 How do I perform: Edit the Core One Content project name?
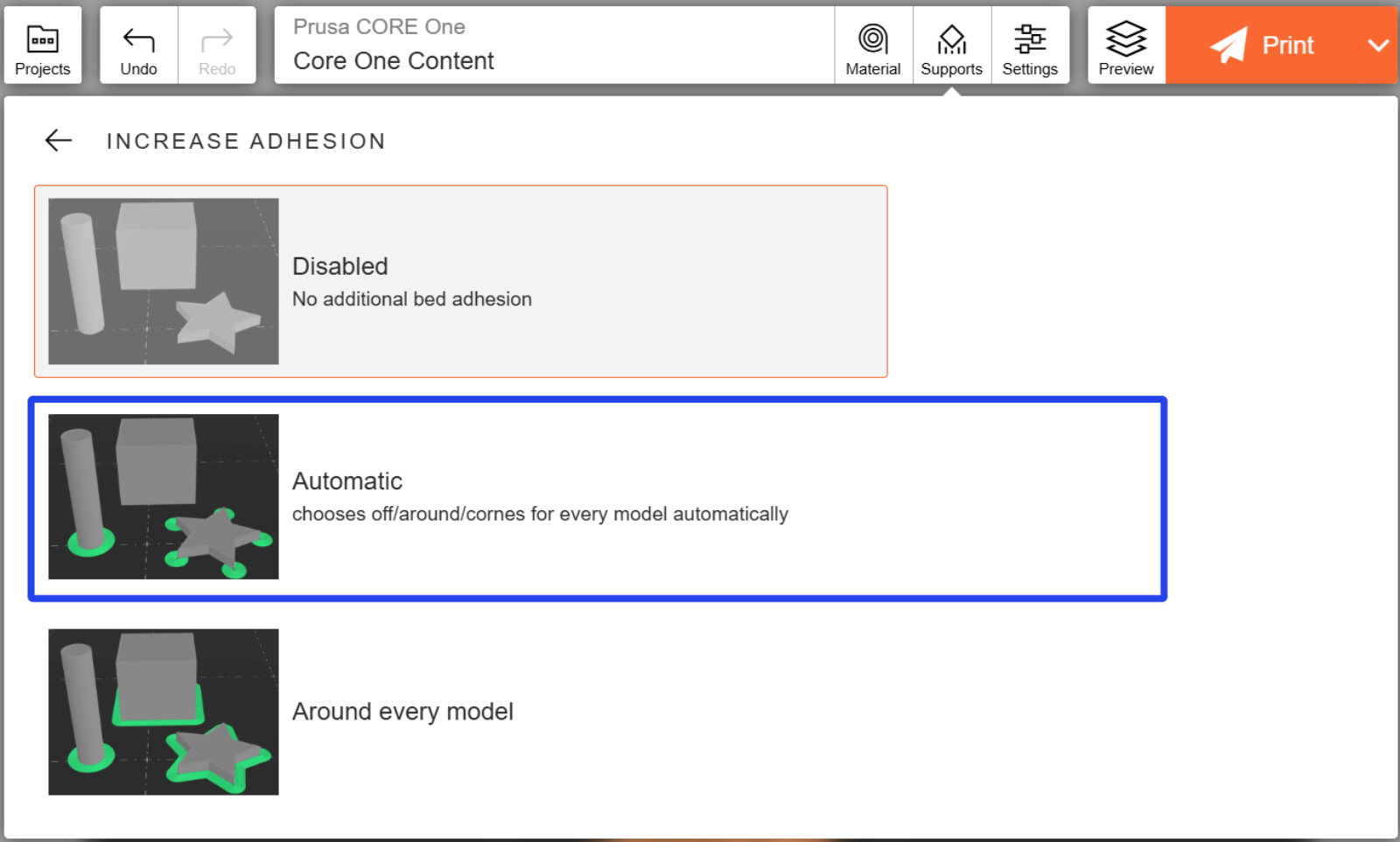[394, 61]
